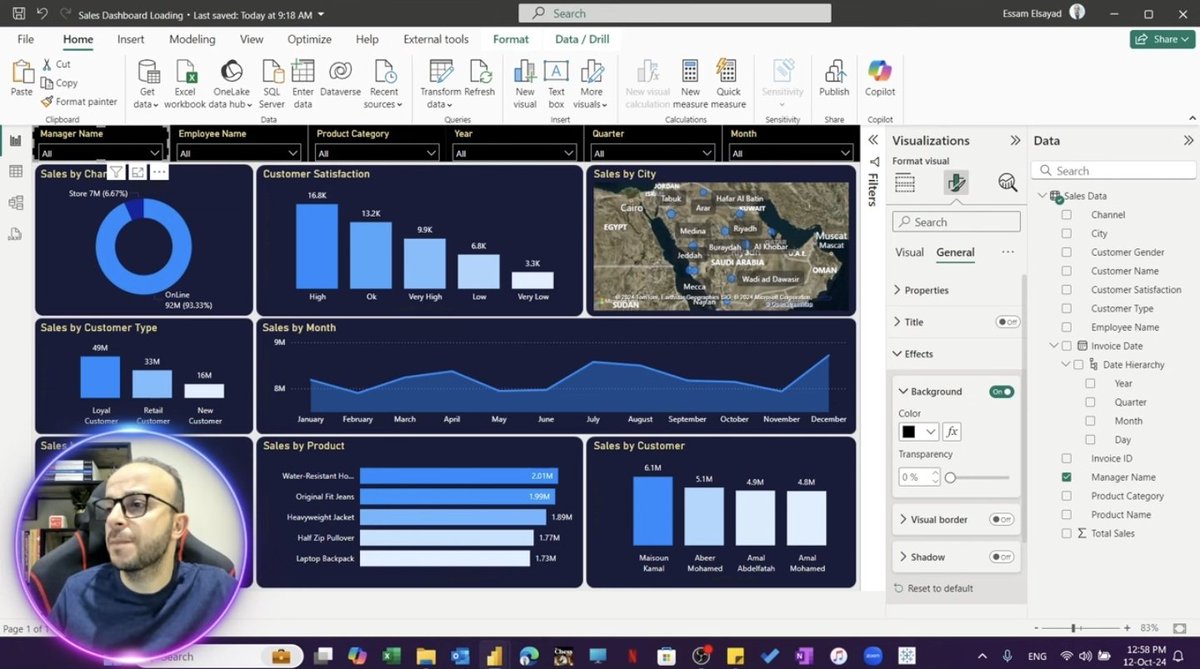Enable the Visual border switch

pos(1001,520)
